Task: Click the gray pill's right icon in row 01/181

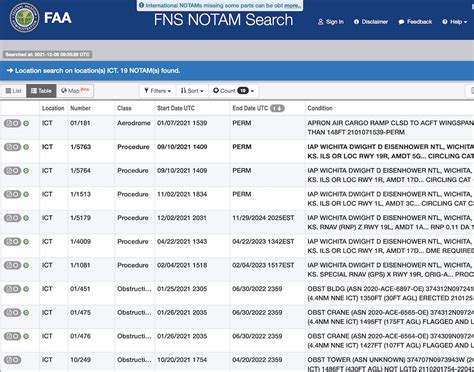Action: [x=16, y=123]
